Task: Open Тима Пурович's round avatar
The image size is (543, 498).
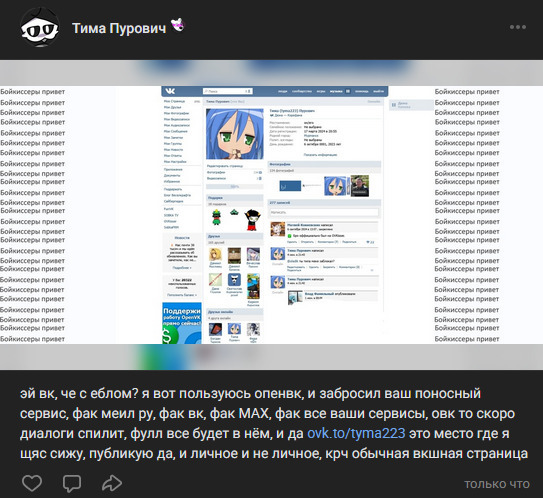Action: coord(39,28)
